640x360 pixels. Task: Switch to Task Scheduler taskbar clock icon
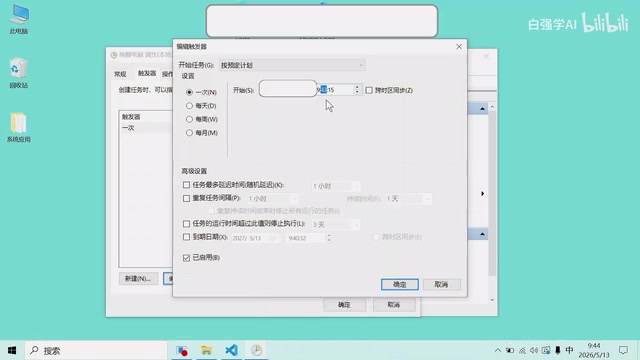(x=256, y=351)
